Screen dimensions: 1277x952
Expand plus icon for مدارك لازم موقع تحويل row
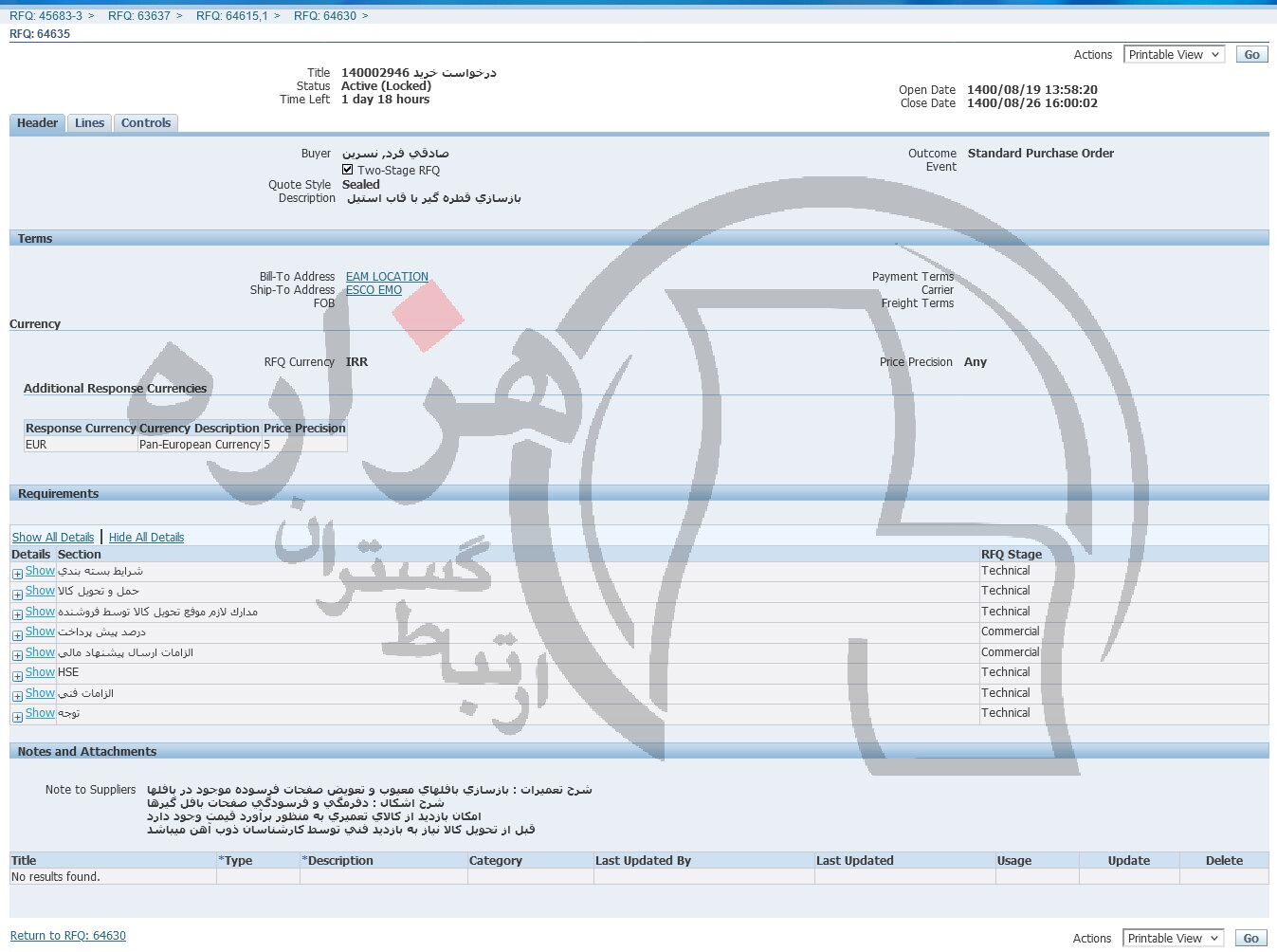17,614
